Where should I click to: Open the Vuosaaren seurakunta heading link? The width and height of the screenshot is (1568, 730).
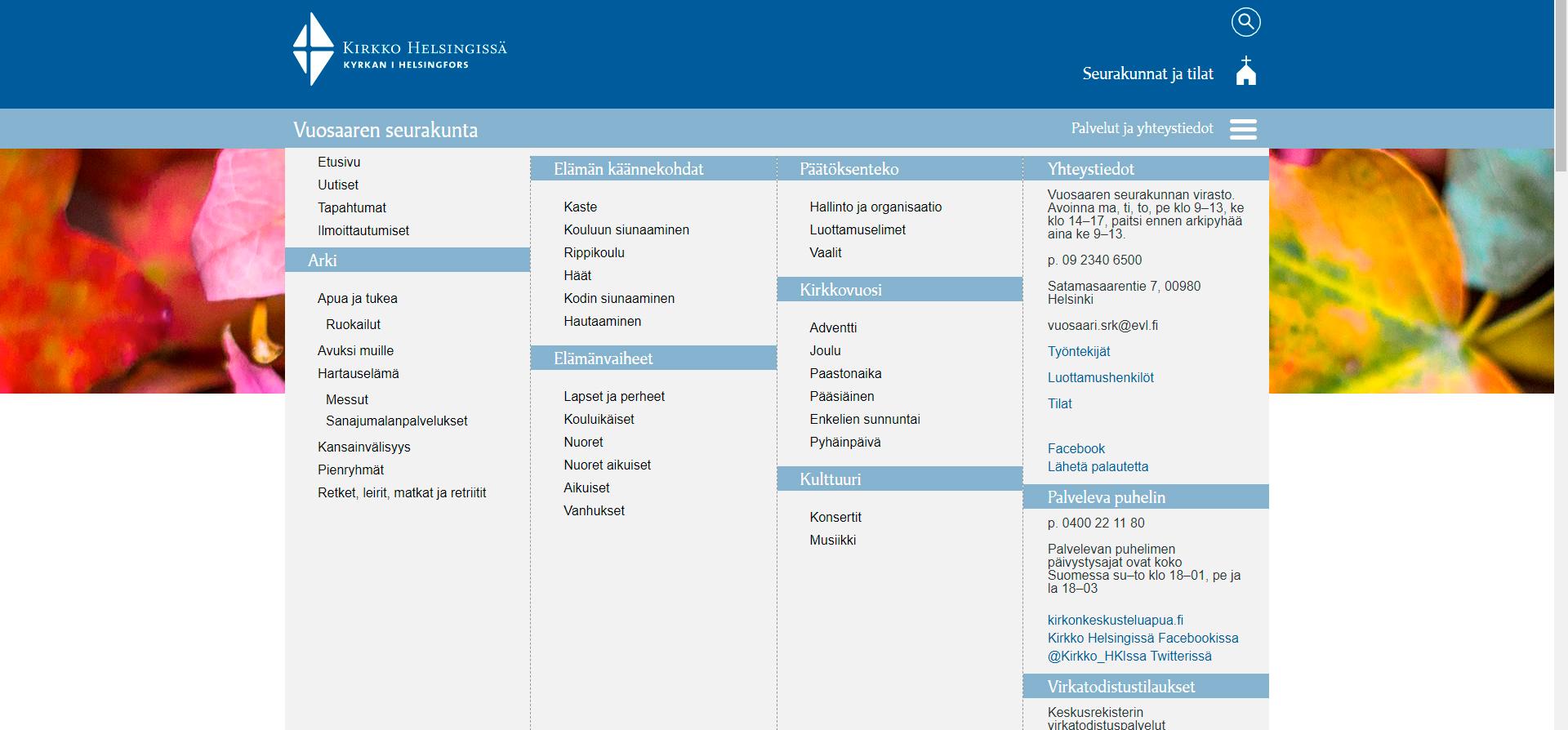385,130
